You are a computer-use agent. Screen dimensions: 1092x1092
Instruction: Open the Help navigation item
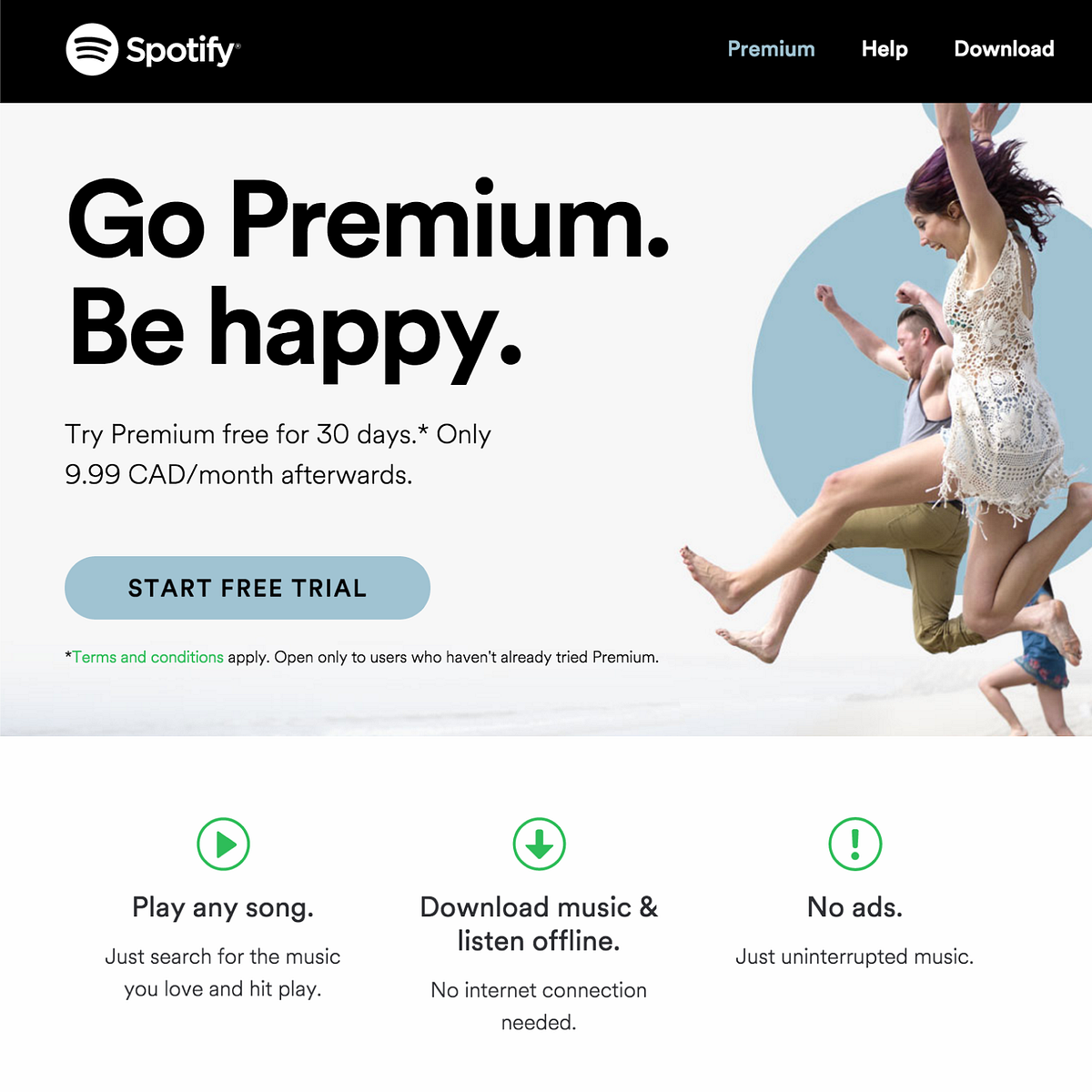tap(885, 49)
